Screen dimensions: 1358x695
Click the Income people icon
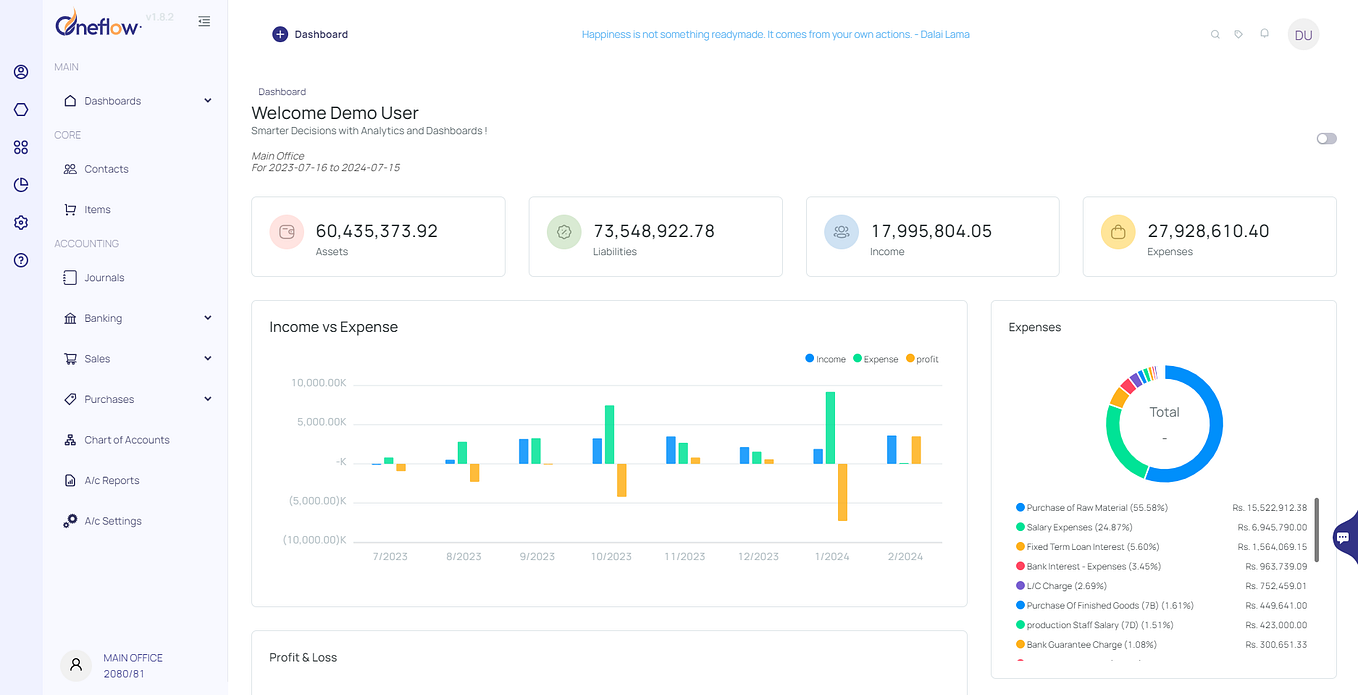click(841, 232)
